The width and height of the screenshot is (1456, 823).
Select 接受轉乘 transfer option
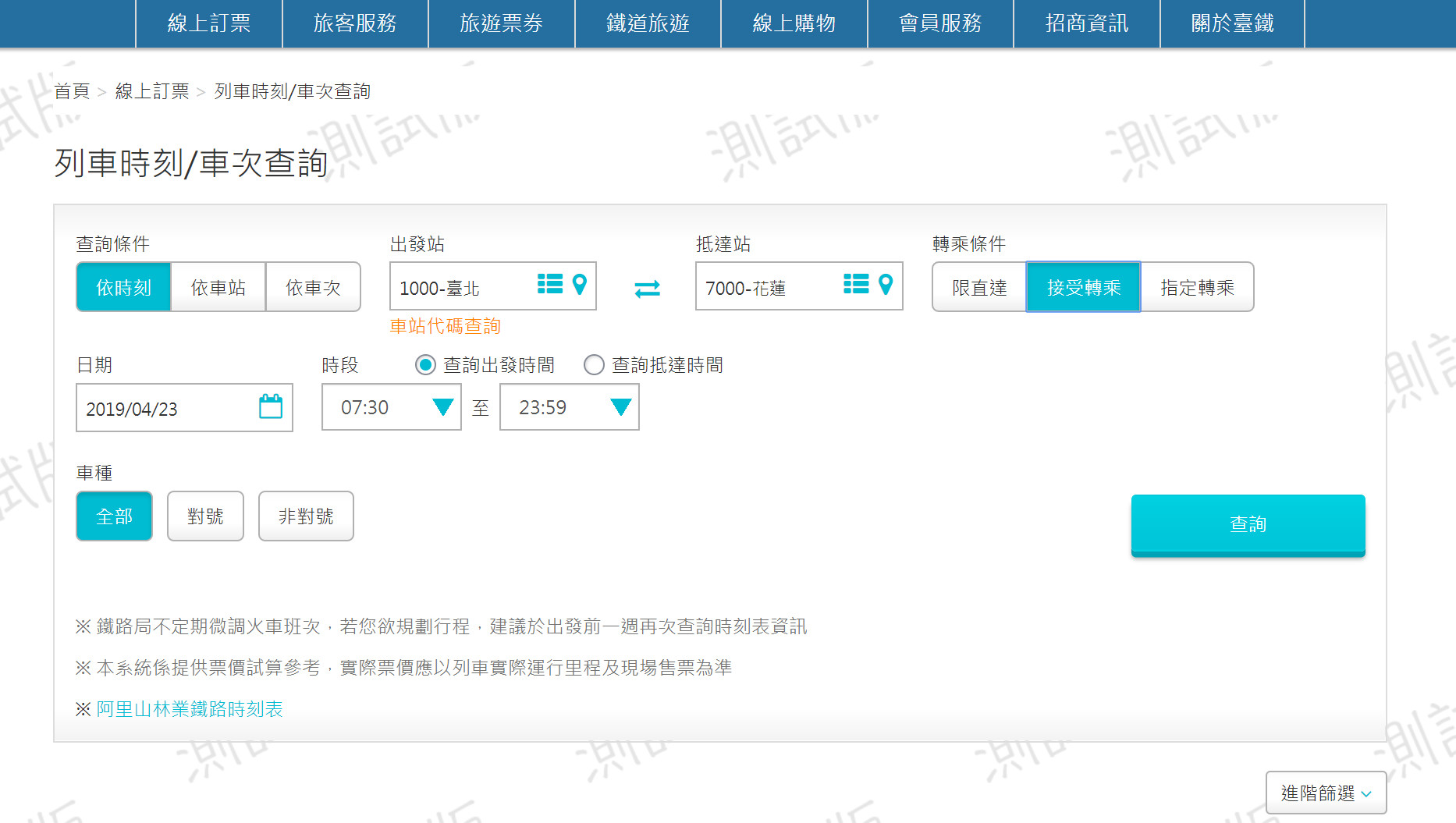point(1083,287)
